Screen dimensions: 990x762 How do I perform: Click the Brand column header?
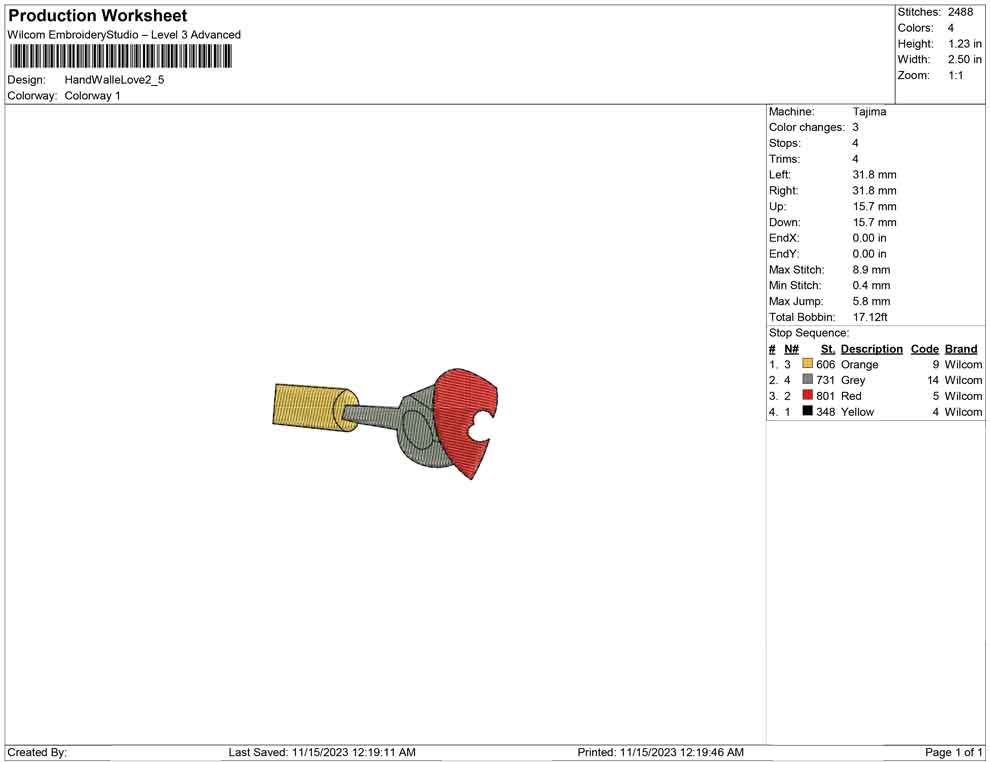(x=961, y=349)
